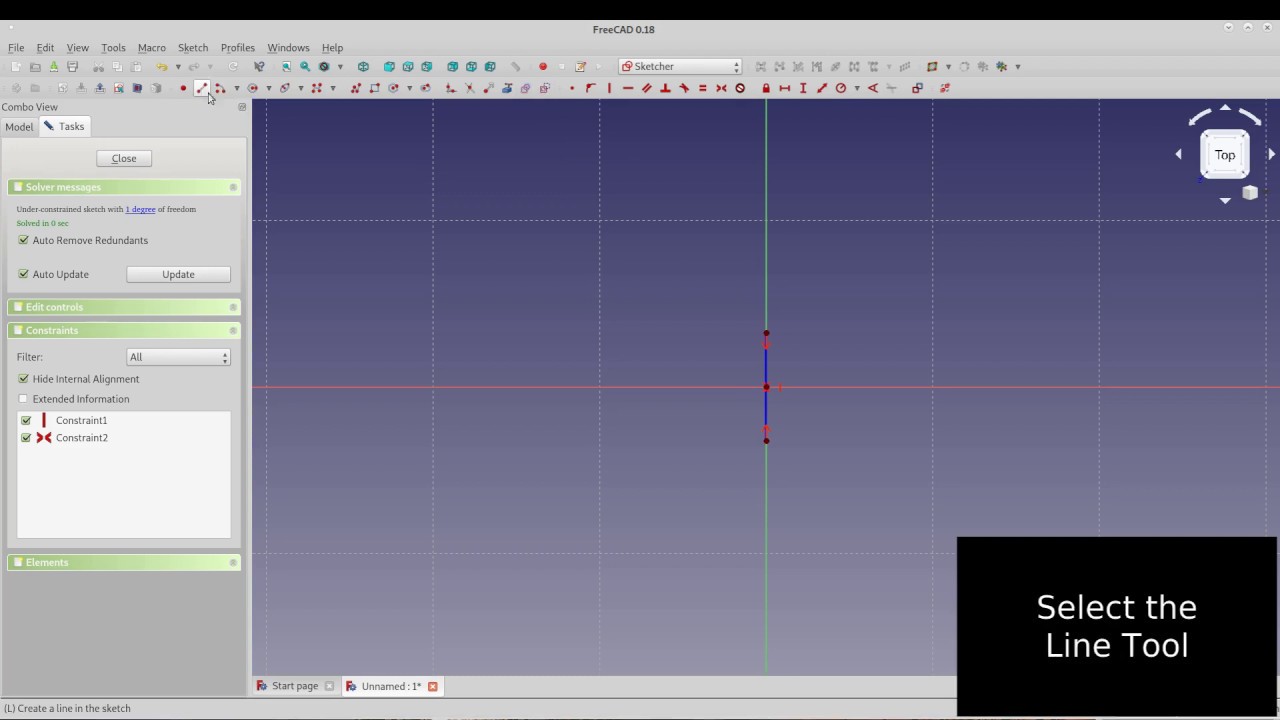Viewport: 1280px width, 720px height.
Task: Select the Rectangle tool
Action: pyautogui.click(x=374, y=88)
